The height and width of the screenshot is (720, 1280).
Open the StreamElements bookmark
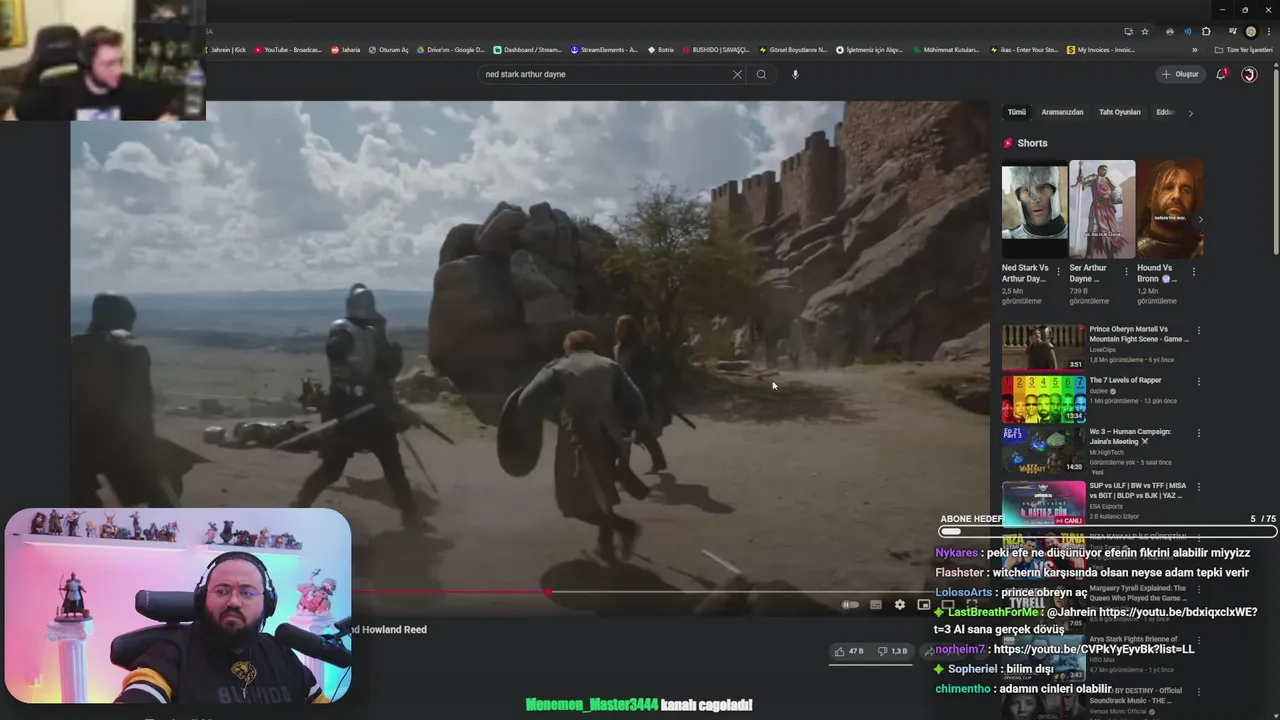pos(604,49)
